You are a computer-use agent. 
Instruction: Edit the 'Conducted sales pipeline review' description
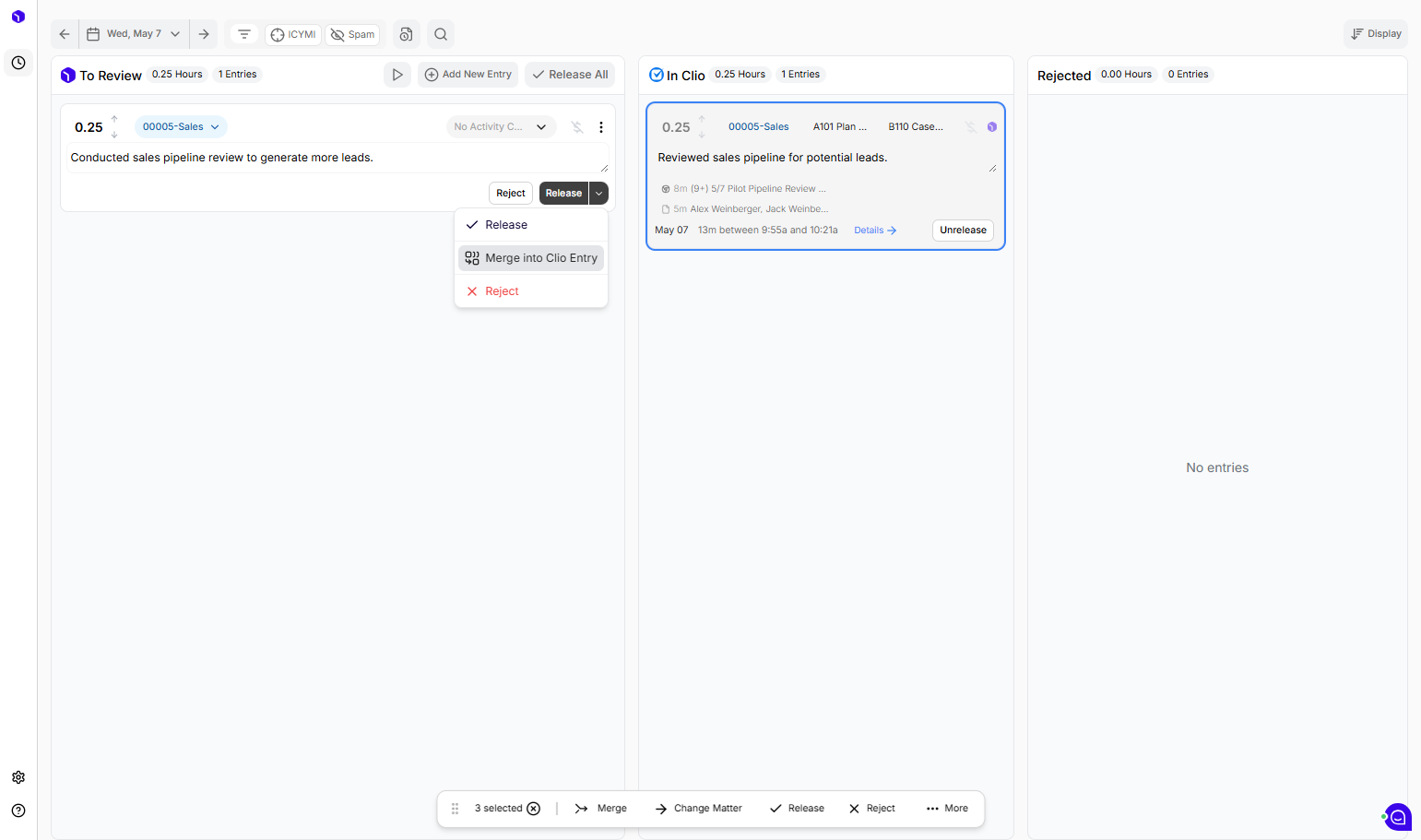(x=338, y=159)
